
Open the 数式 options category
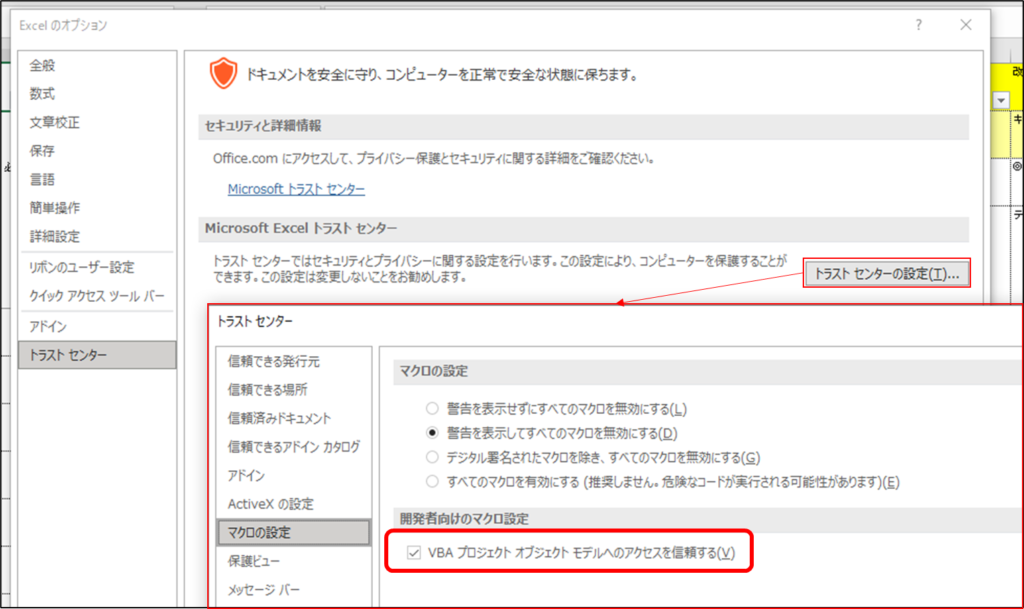(x=42, y=94)
